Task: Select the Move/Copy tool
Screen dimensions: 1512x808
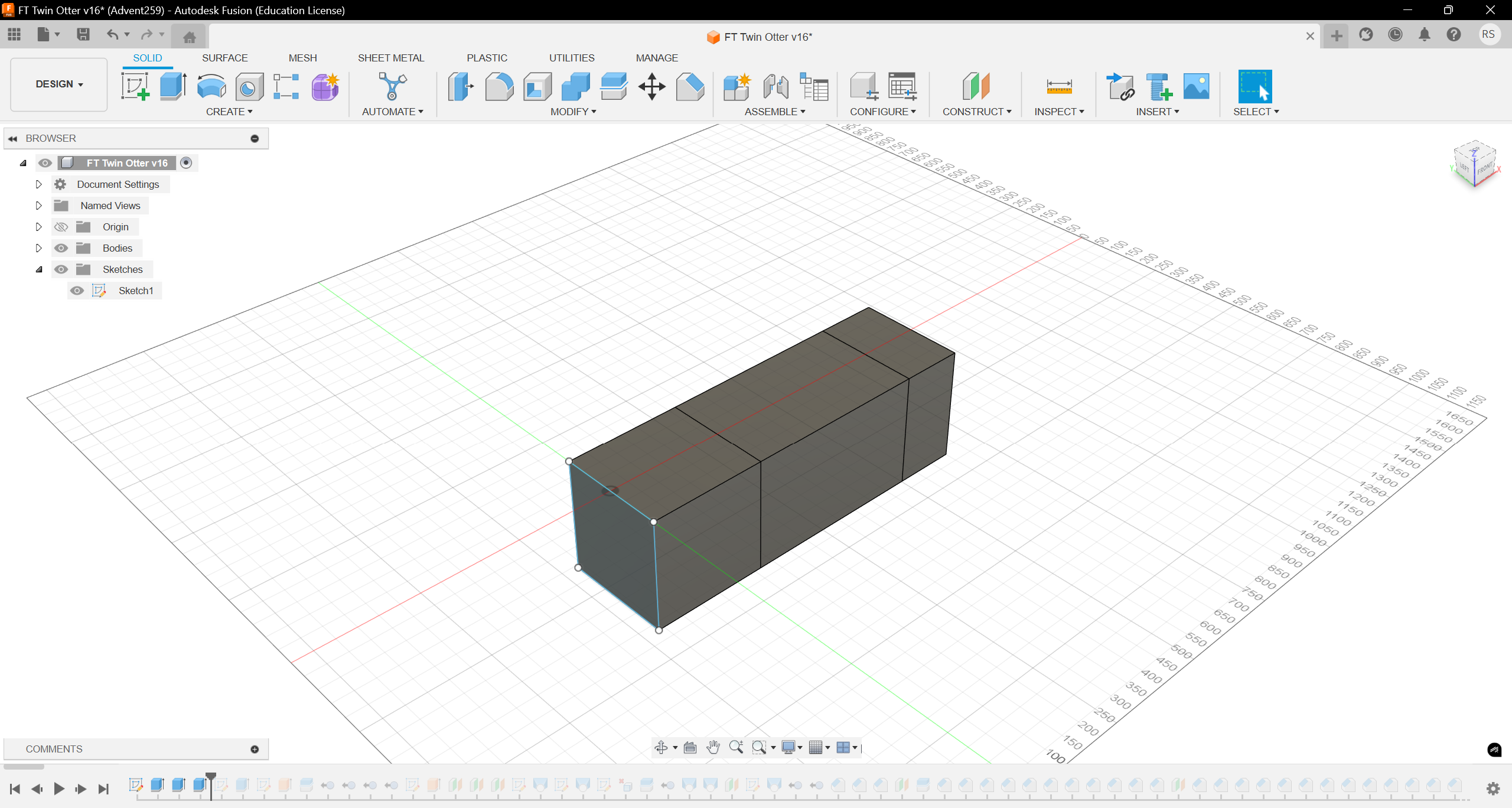Action: 652,86
